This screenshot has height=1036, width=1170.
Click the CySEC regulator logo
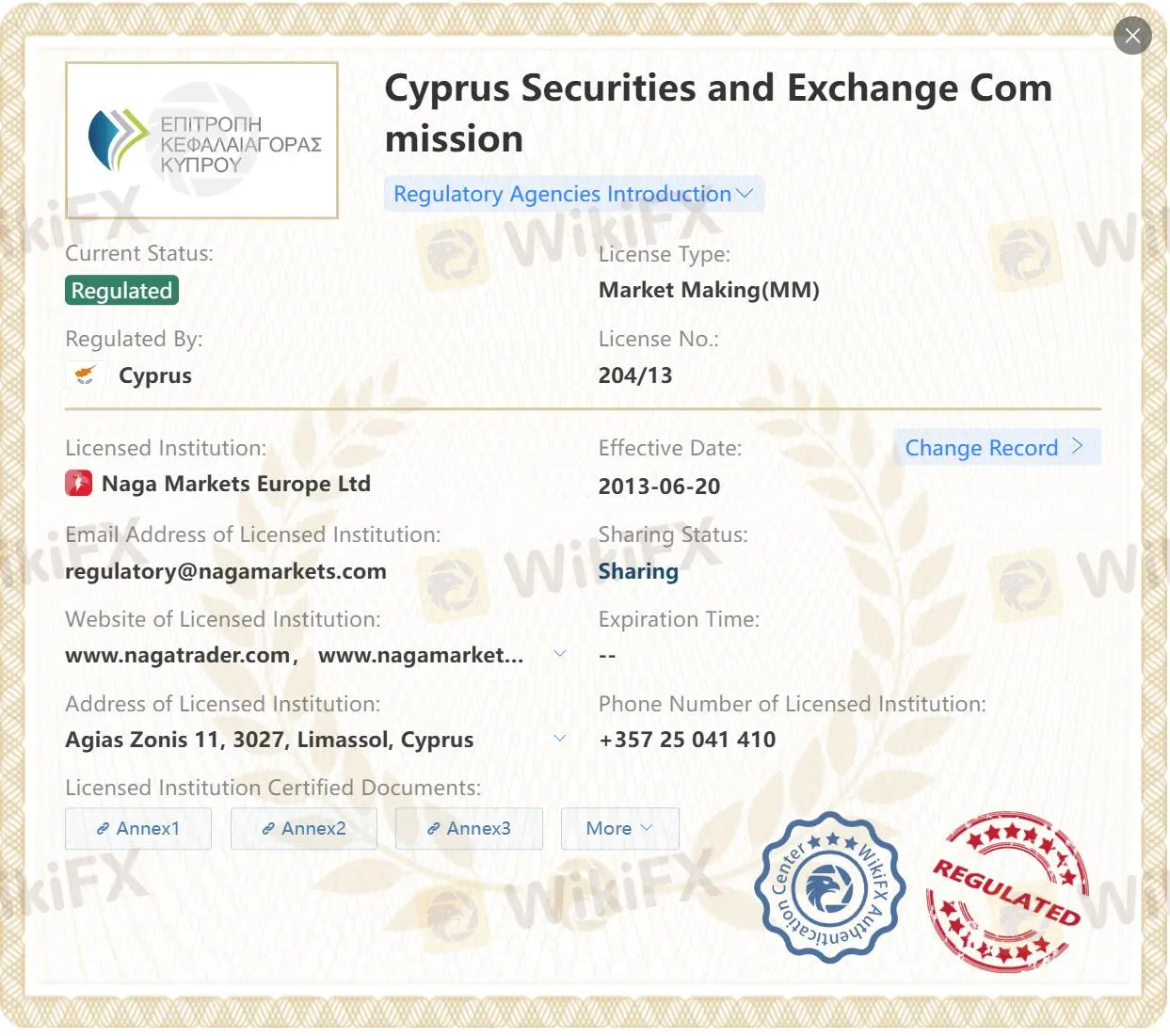point(201,140)
